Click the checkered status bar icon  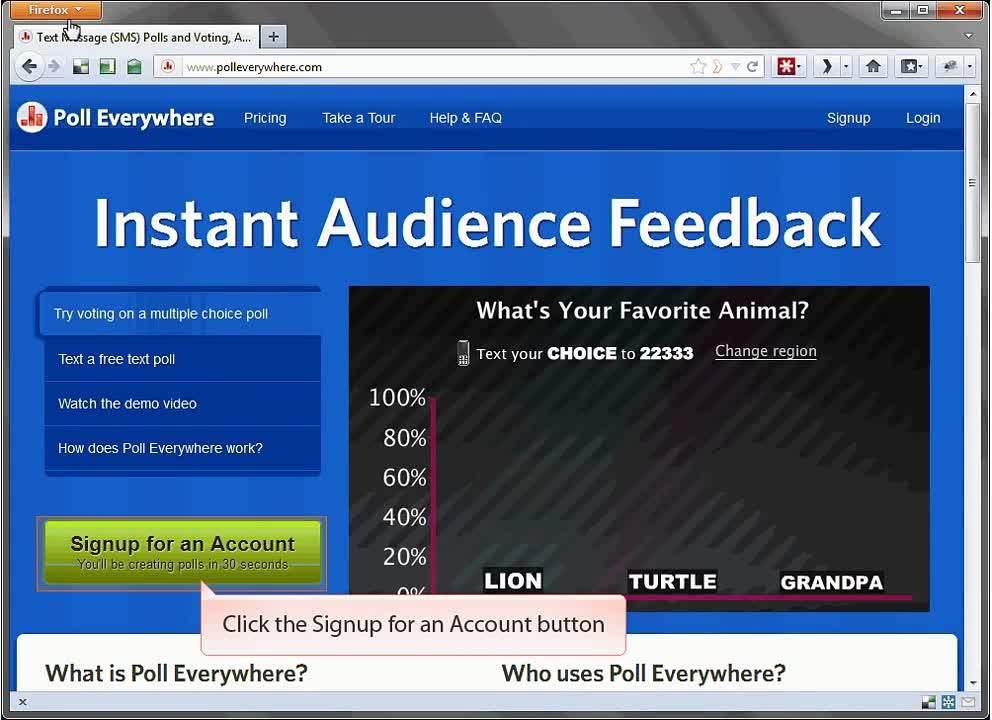pyautogui.click(x=929, y=702)
